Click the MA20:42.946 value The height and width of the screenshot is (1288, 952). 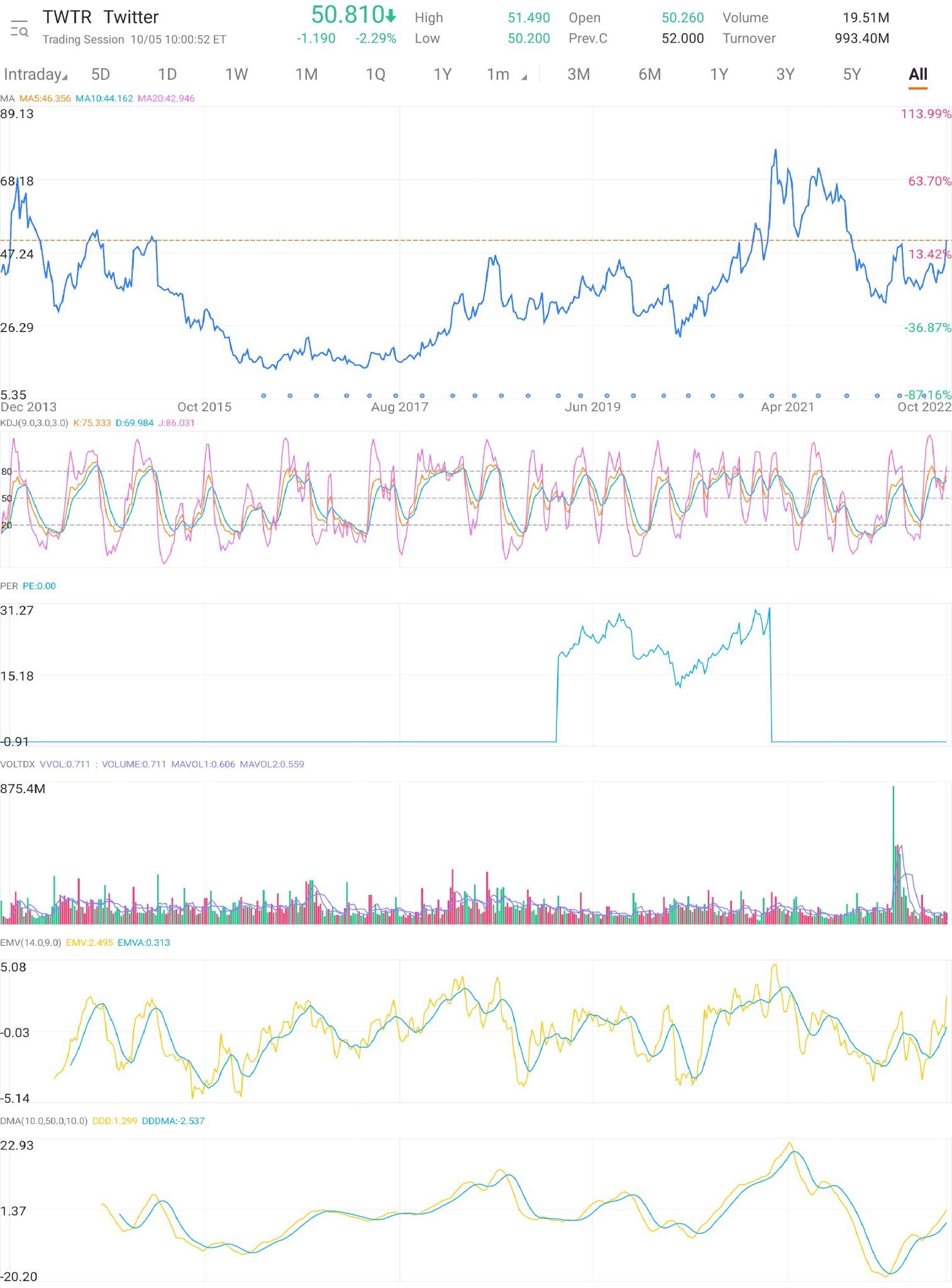166,98
